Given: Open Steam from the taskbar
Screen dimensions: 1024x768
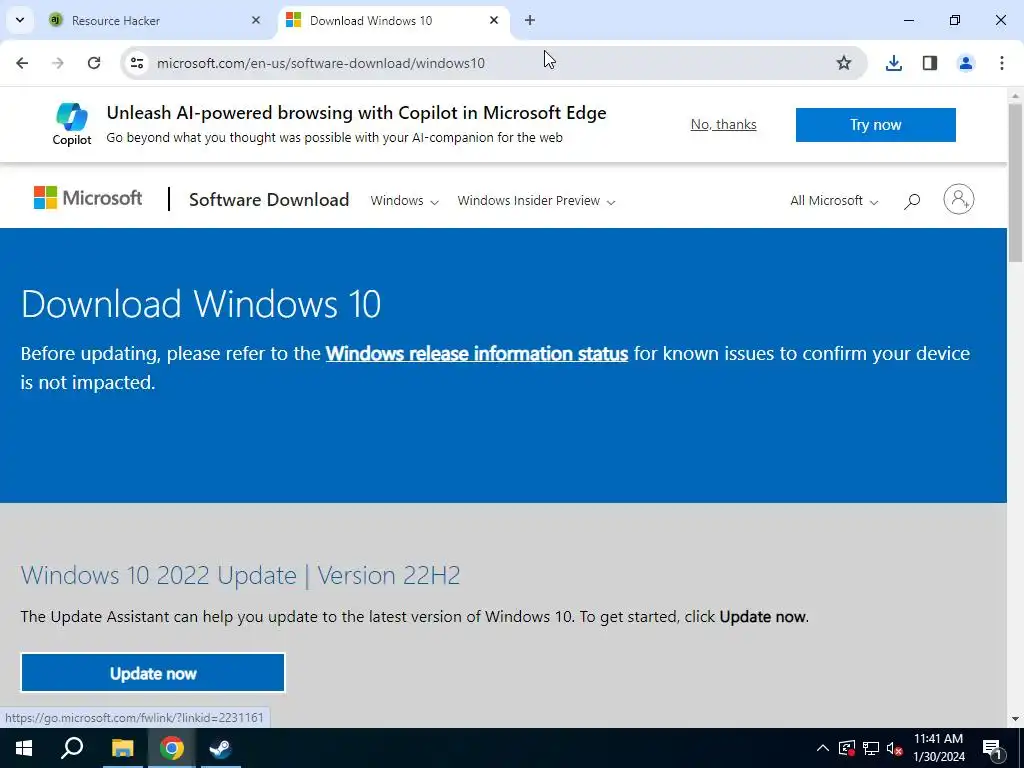Looking at the screenshot, I should coord(221,748).
